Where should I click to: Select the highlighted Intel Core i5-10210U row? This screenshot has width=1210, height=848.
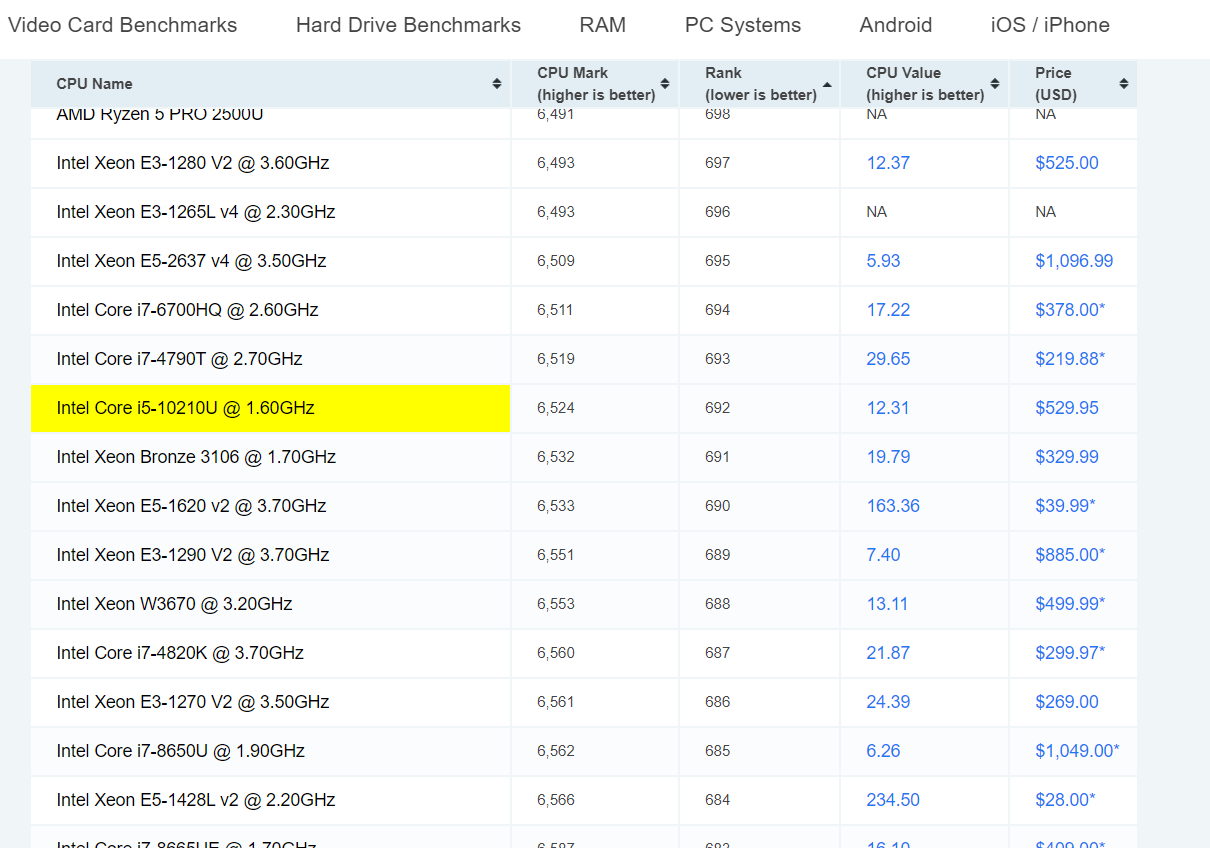(x=186, y=408)
